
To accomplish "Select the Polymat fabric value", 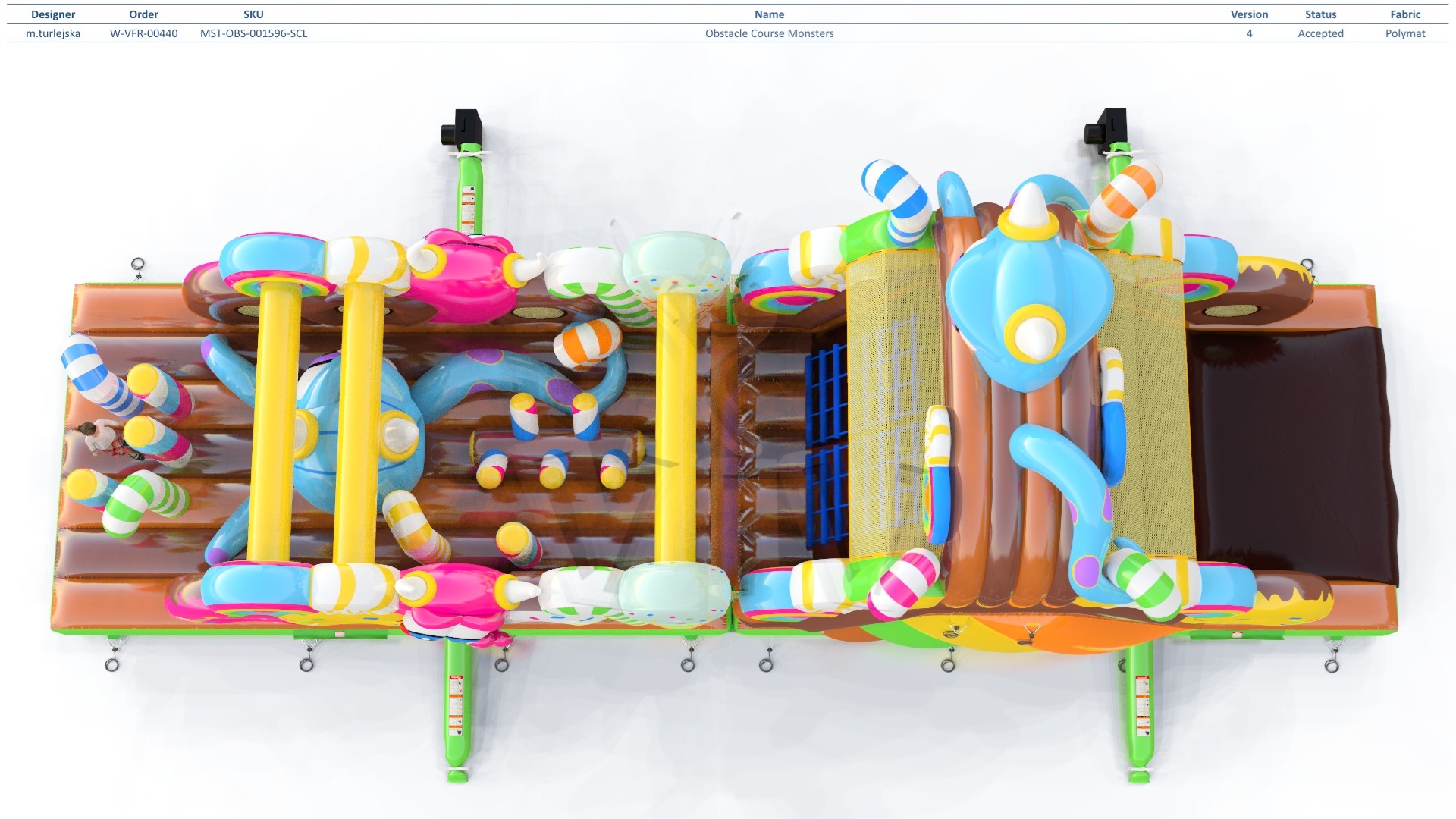I will 1405,33.
